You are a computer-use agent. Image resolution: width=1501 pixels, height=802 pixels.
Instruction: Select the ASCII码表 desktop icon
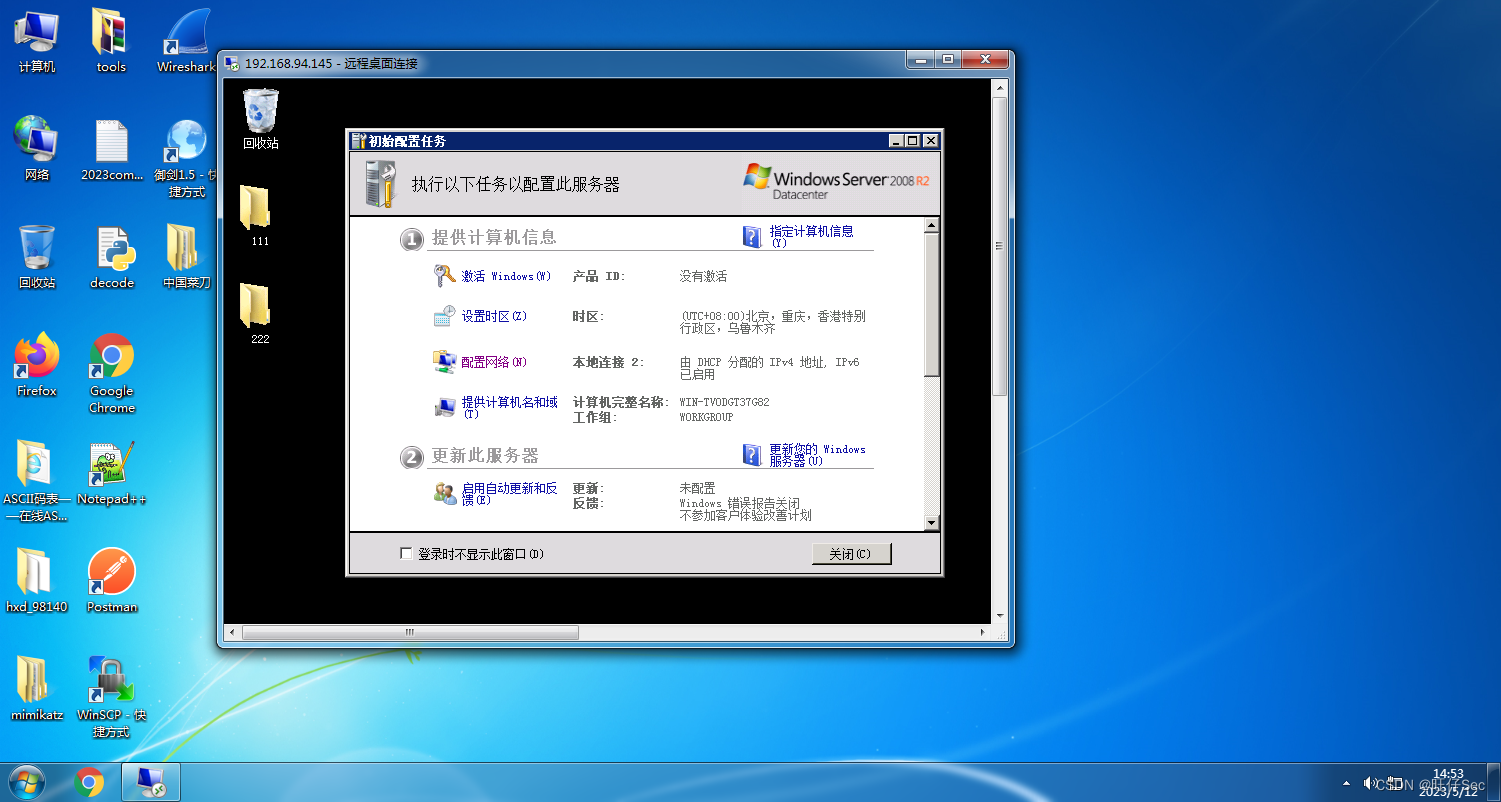[x=37, y=481]
